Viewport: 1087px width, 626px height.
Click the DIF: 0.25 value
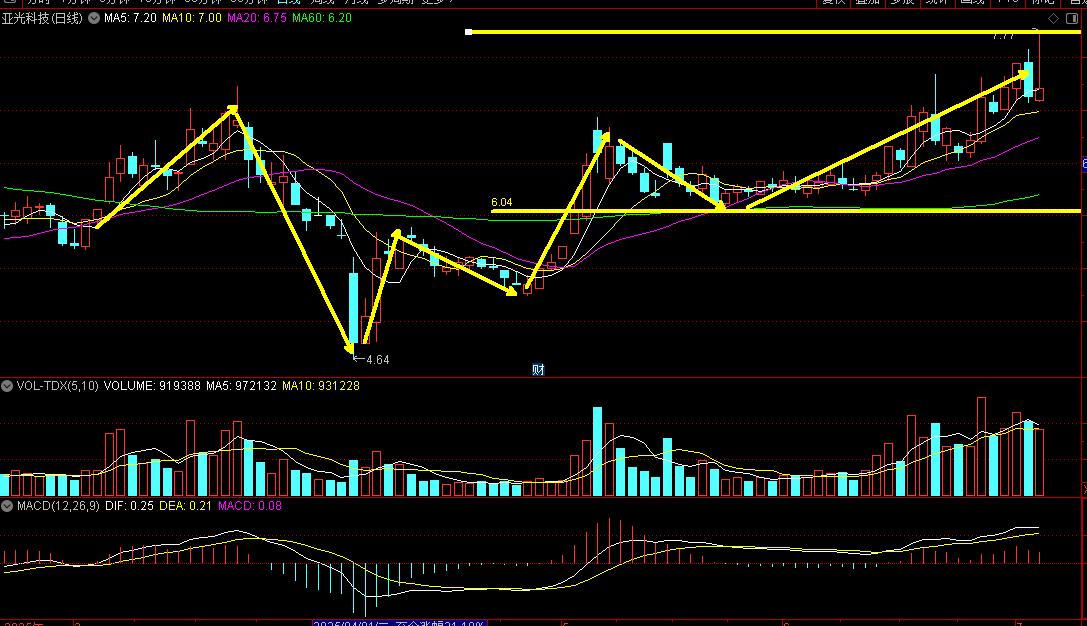point(129,506)
